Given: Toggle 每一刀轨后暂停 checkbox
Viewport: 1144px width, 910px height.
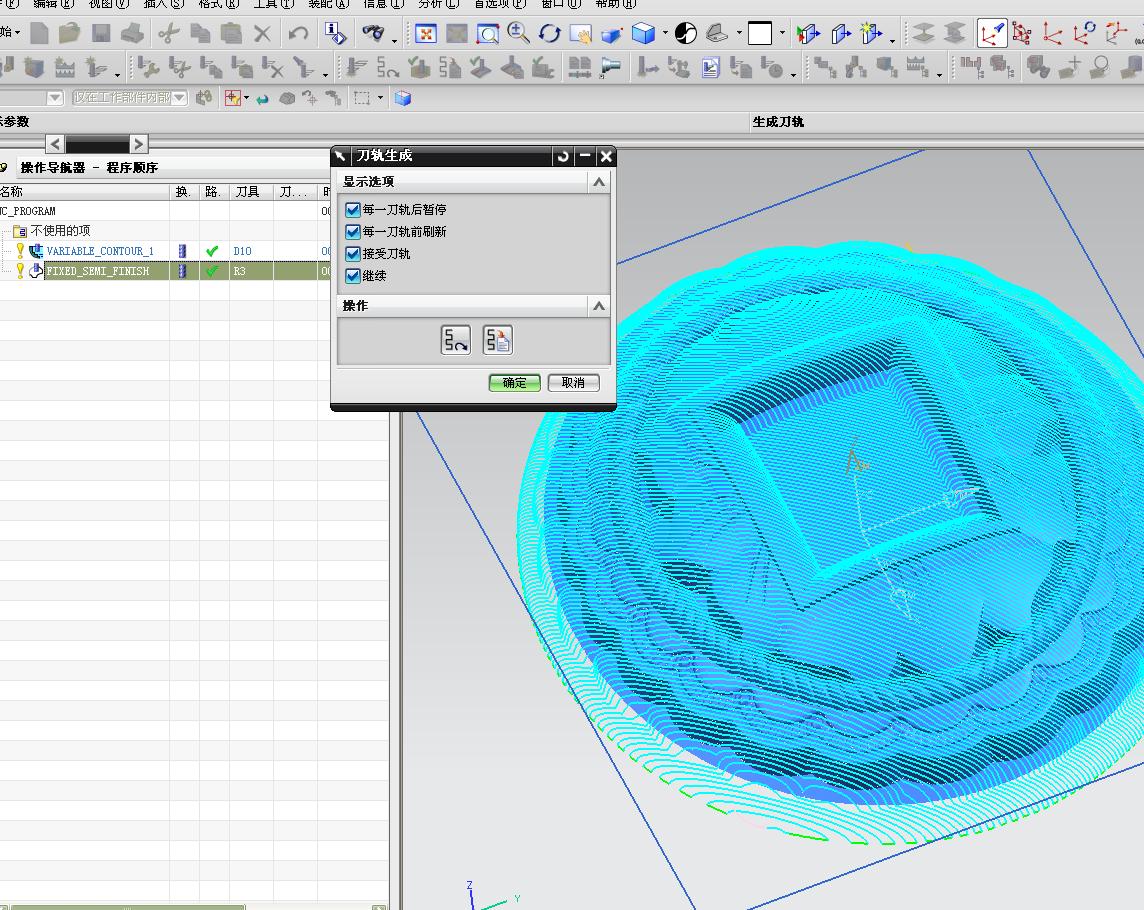Looking at the screenshot, I should (x=353, y=210).
